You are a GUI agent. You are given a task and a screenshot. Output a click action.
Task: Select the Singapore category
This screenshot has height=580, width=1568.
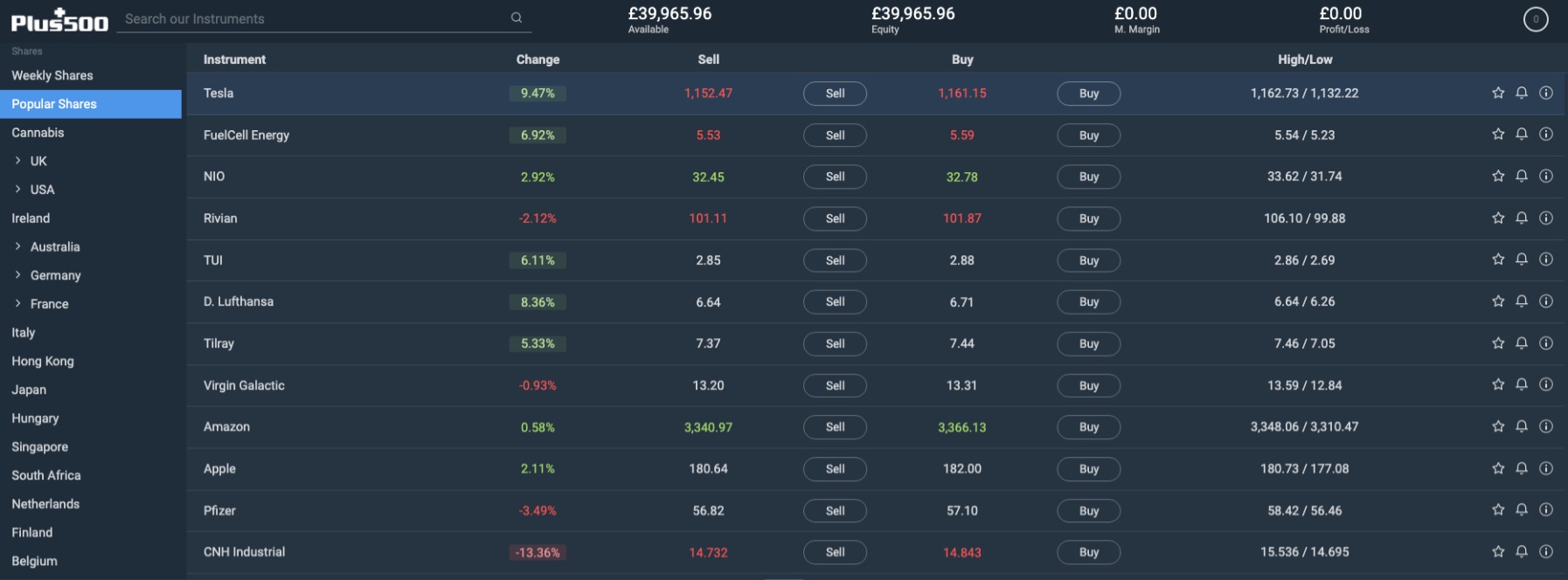point(39,446)
